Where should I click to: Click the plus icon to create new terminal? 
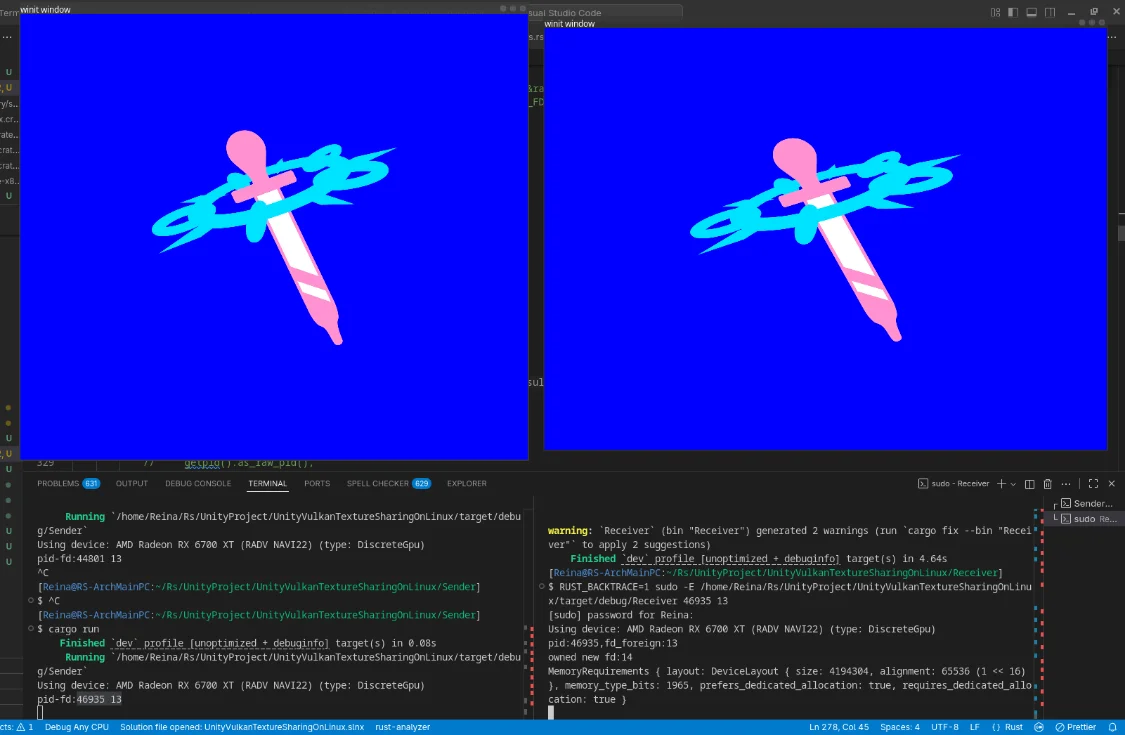point(1001,484)
